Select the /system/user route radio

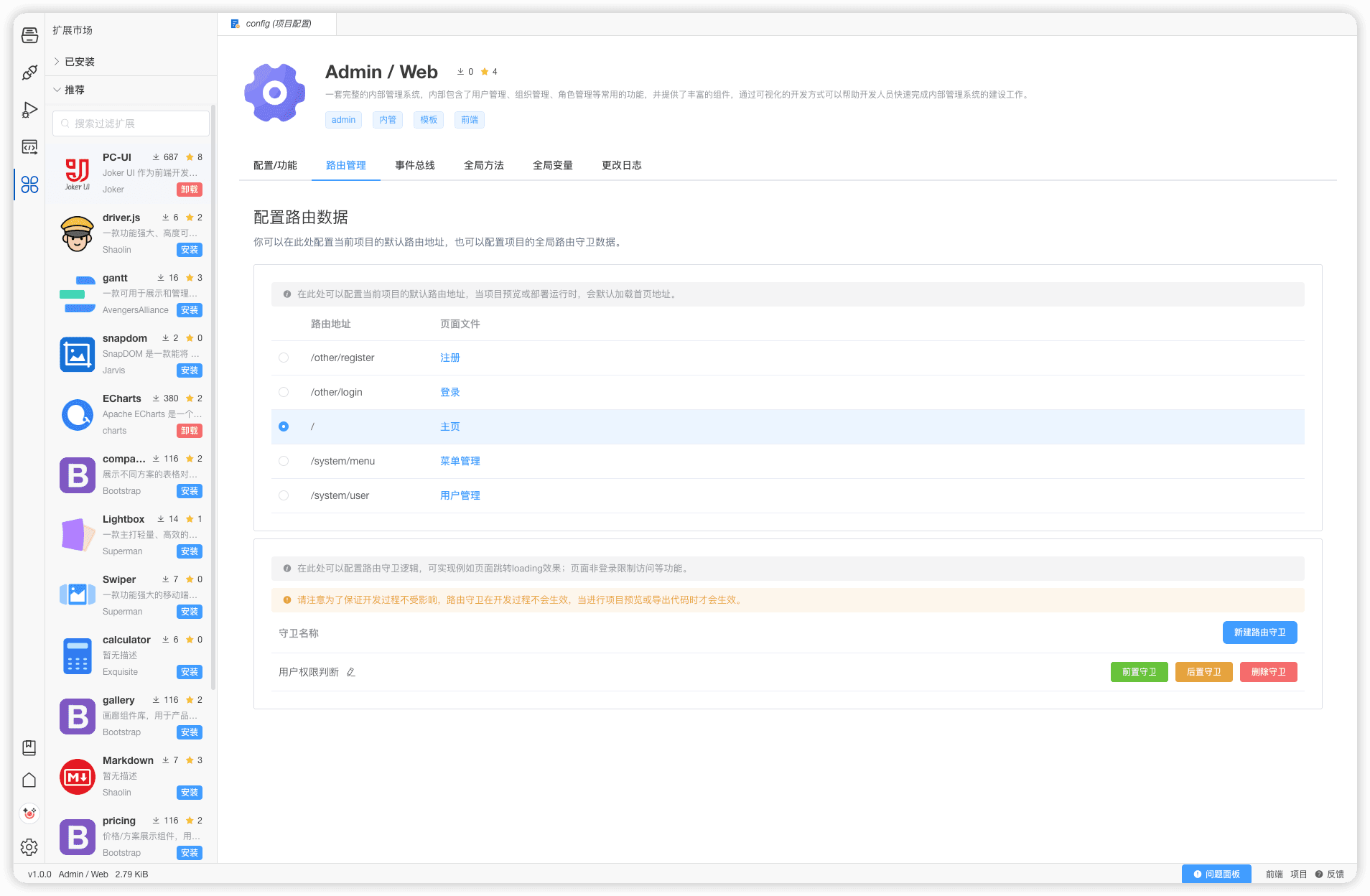click(284, 495)
